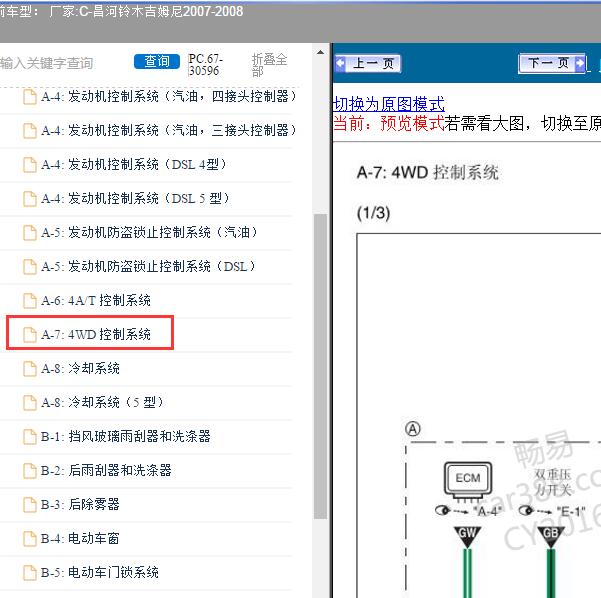Click the diagram title A-7: 4WD 控制系统

click(x=427, y=172)
